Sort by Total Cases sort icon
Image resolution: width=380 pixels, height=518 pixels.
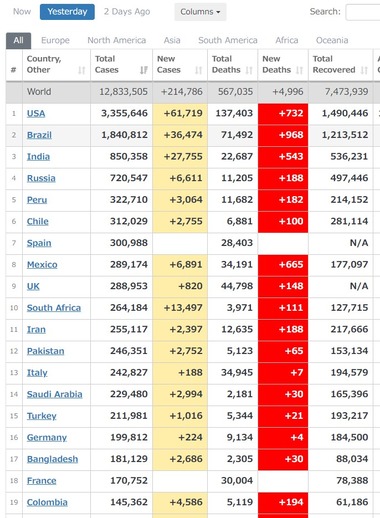[x=144, y=70]
